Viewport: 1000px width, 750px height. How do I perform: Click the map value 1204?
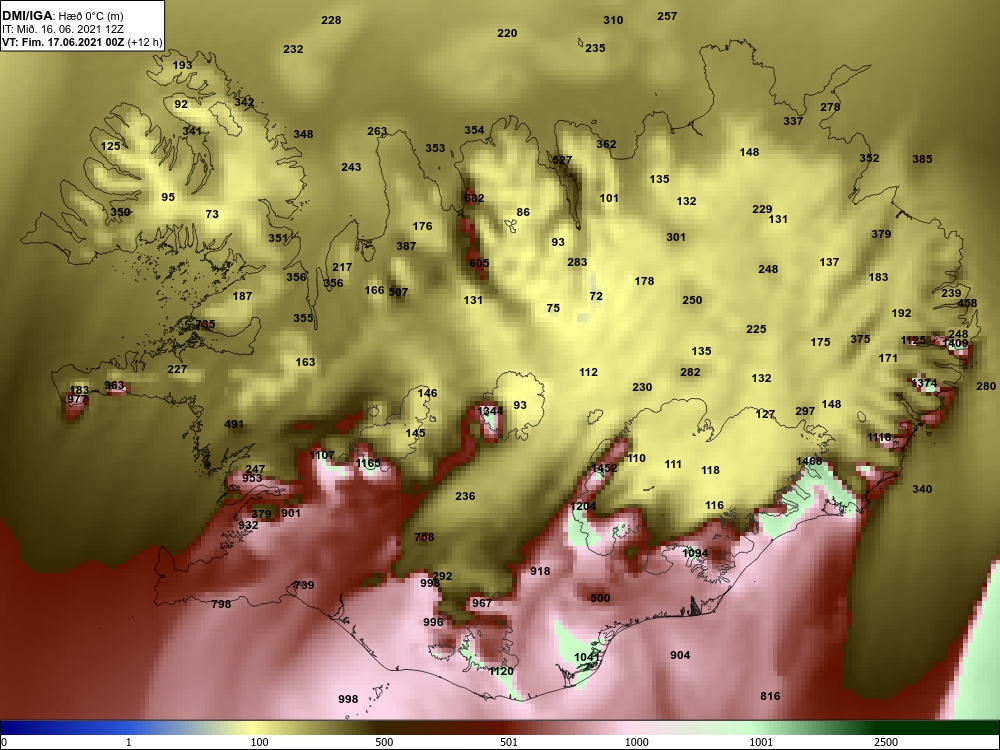click(583, 506)
